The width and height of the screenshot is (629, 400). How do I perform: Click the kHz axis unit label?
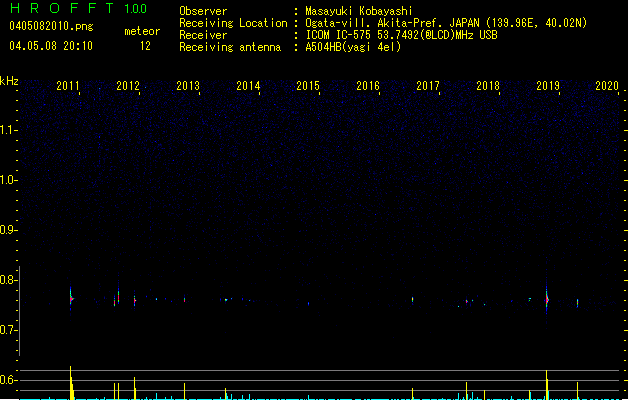9,81
